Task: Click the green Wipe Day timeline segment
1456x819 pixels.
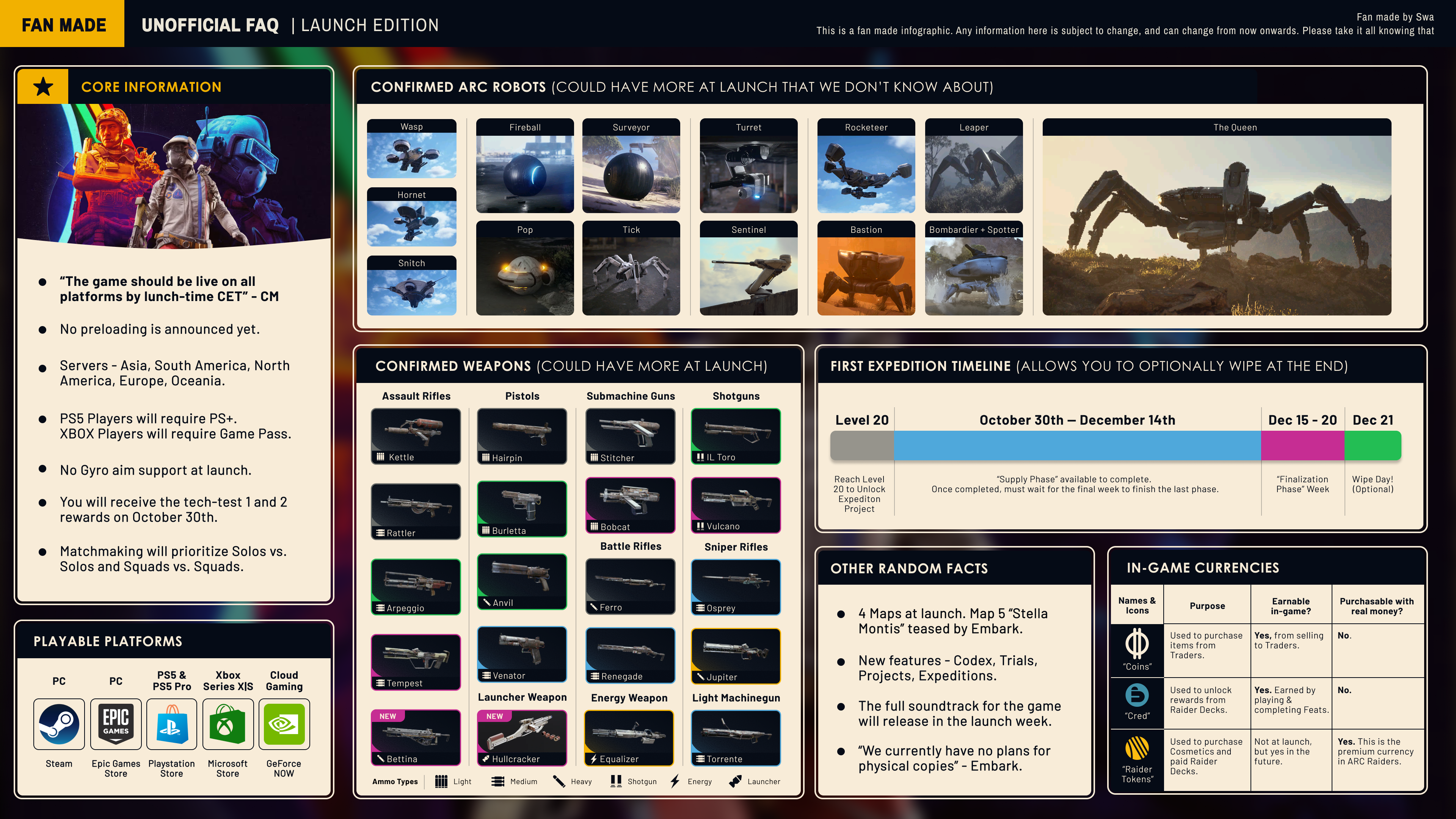Action: tap(1372, 446)
